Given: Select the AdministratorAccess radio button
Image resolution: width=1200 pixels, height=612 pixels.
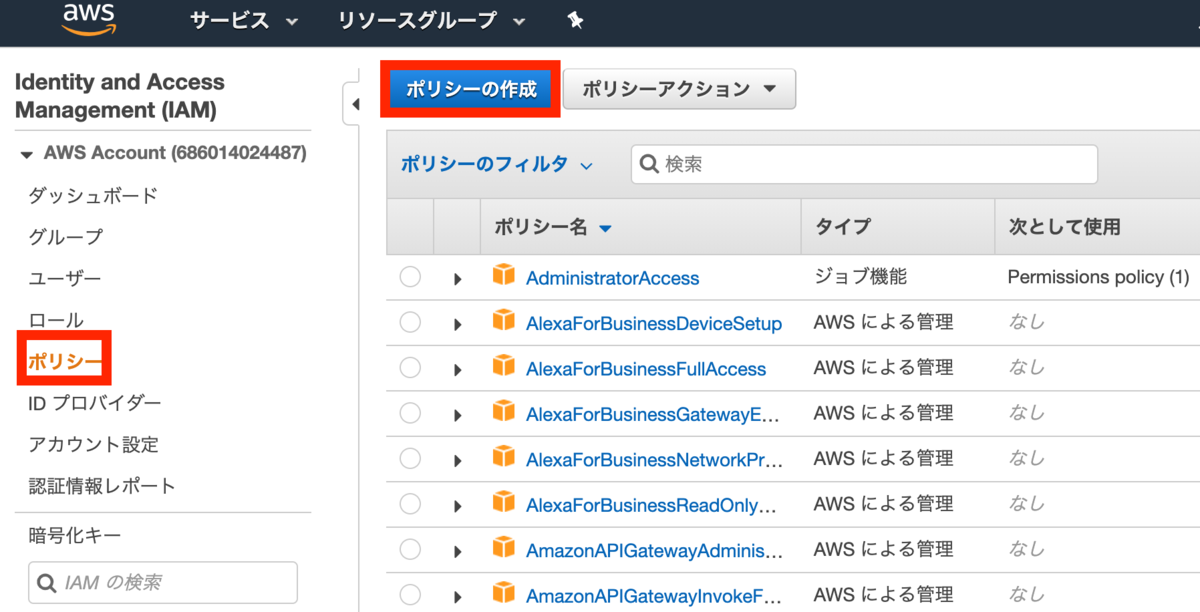Looking at the screenshot, I should 410,278.
